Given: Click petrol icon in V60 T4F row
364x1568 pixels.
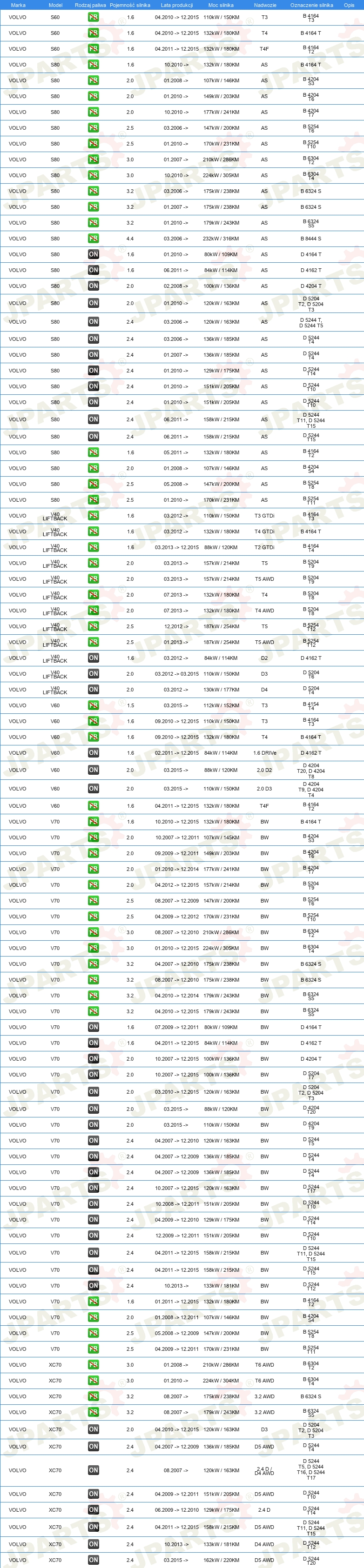Looking at the screenshot, I should (x=93, y=806).
